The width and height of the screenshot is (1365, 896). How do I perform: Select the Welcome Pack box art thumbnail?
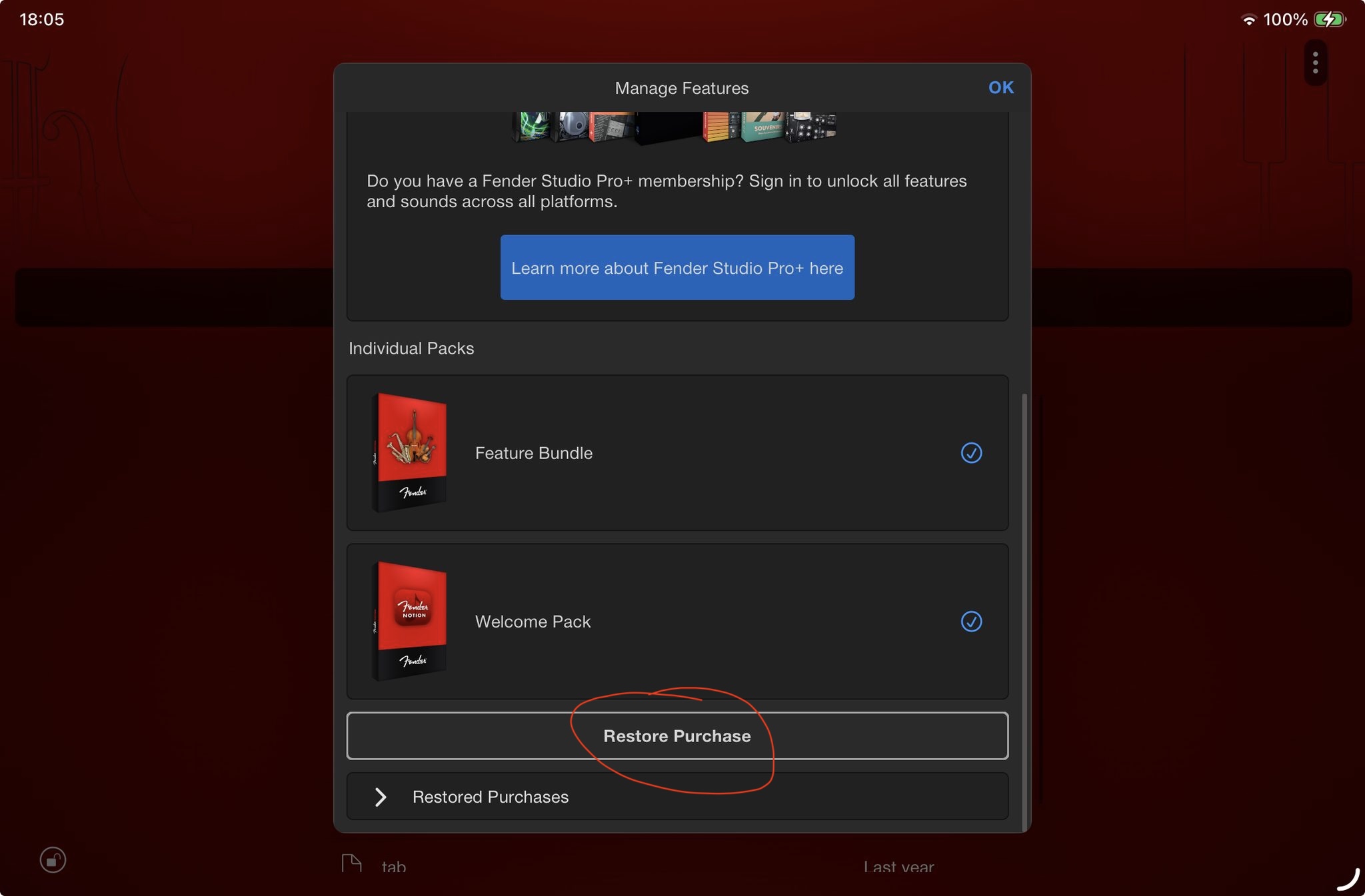pyautogui.click(x=409, y=621)
